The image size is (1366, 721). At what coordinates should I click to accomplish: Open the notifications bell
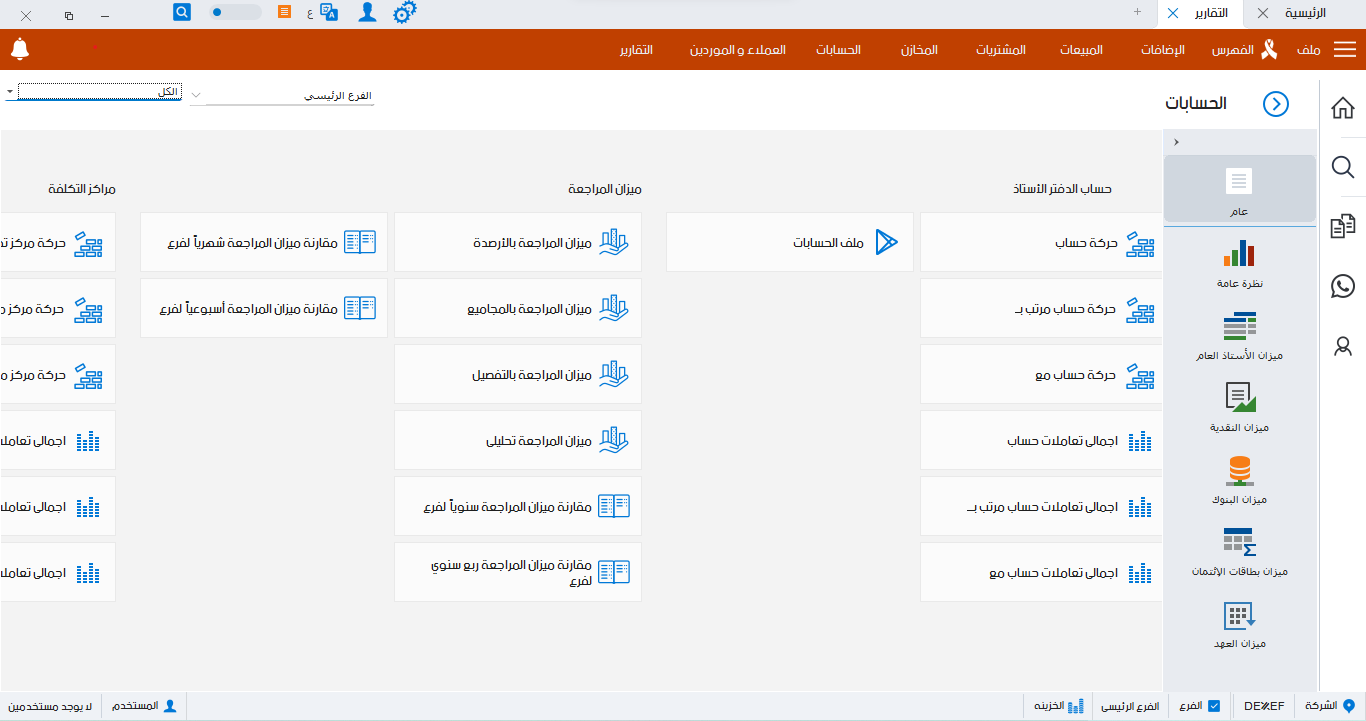(19, 48)
